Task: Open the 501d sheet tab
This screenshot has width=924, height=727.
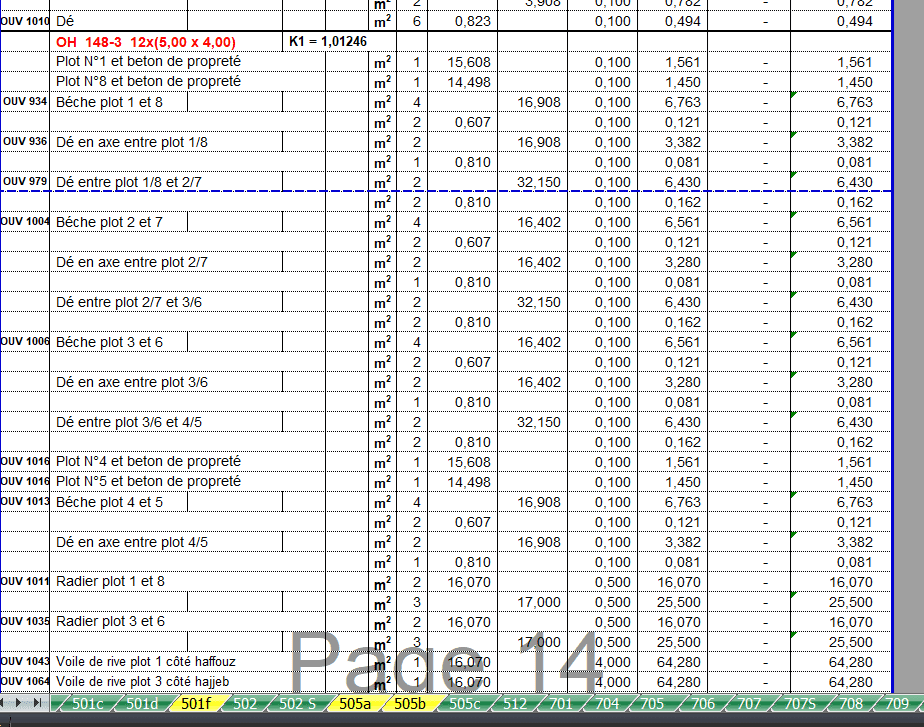Action: pos(142,704)
